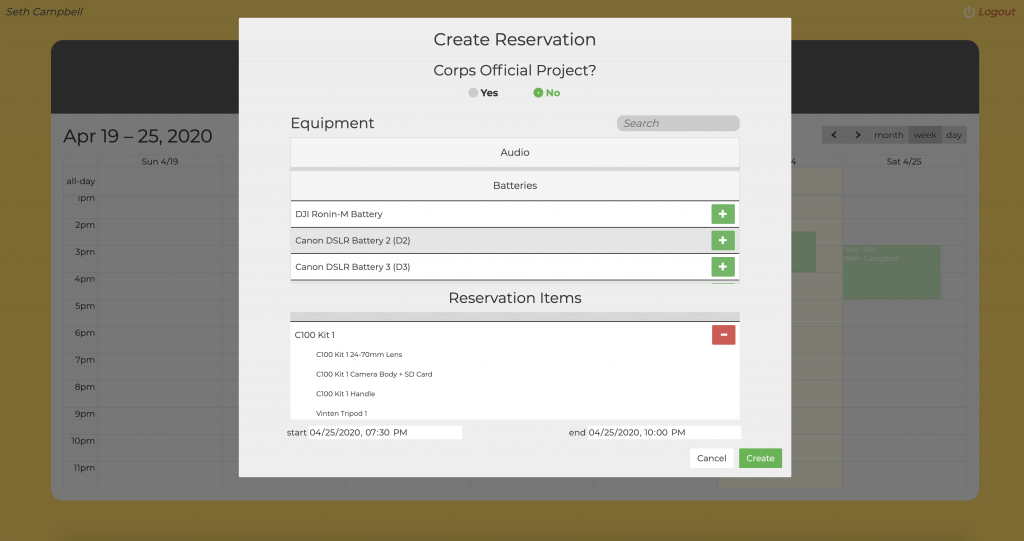Go to next week arrow
The height and width of the screenshot is (541, 1024).
(858, 135)
